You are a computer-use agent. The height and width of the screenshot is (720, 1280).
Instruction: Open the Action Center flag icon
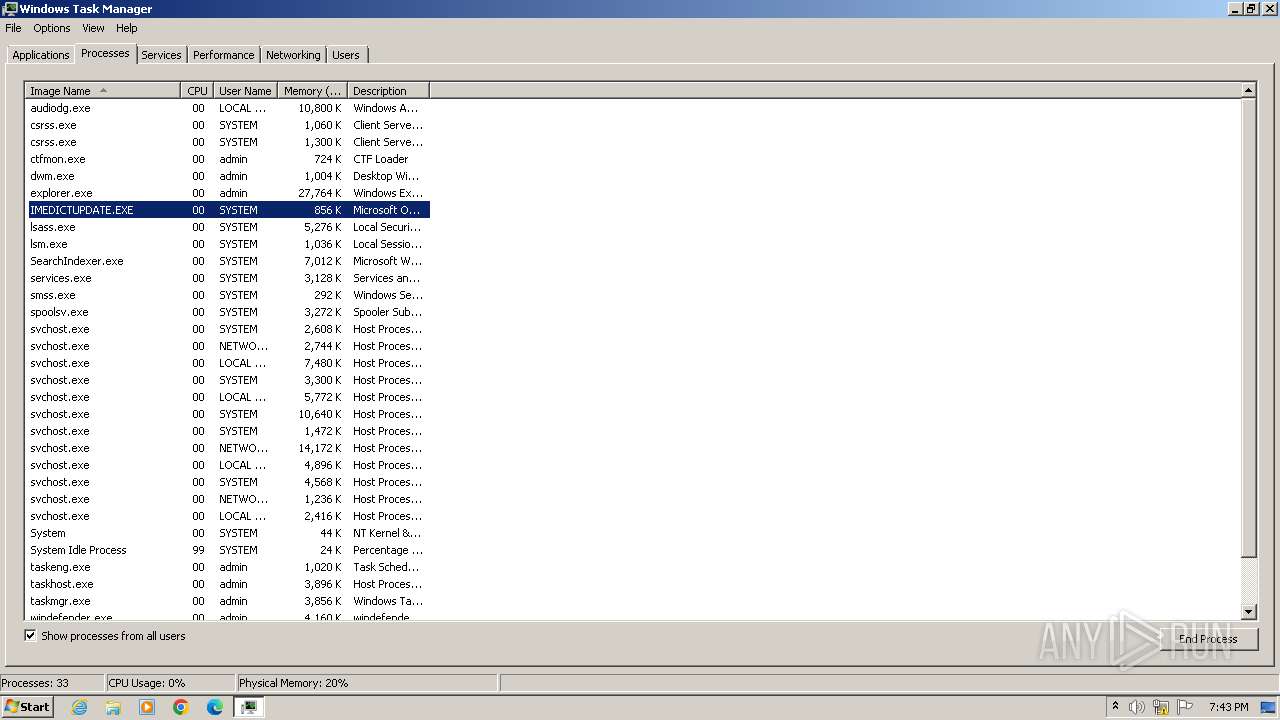(1185, 707)
